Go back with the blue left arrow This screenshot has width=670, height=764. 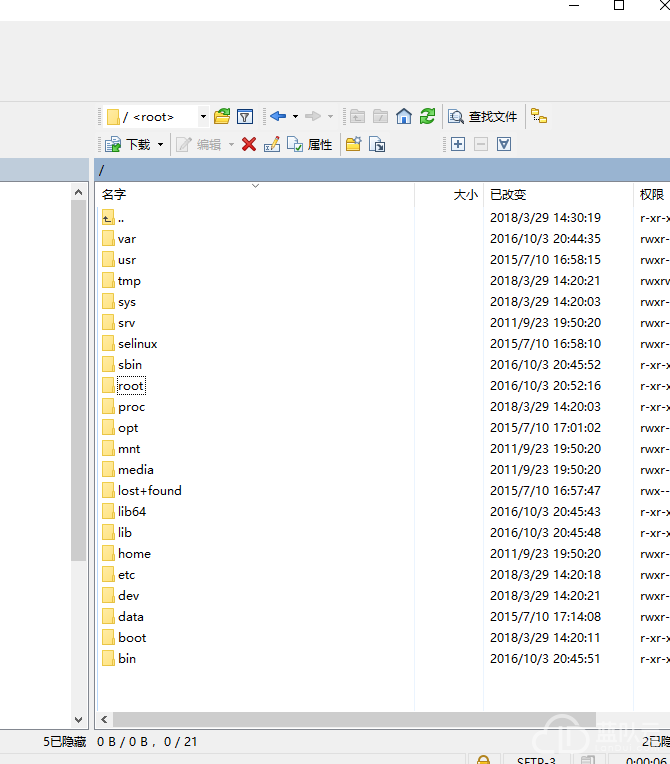click(x=278, y=116)
